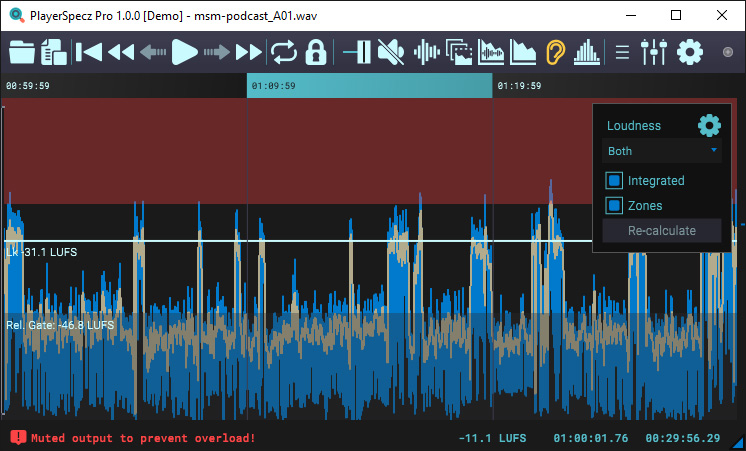The width and height of the screenshot is (746, 451).
Task: Click the ear loudness icon
Action: coord(556,51)
